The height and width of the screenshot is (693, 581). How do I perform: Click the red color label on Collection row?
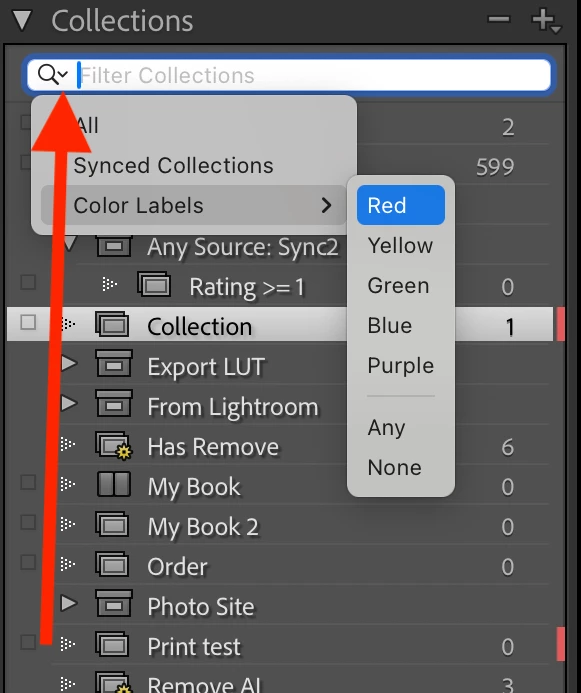click(x=561, y=324)
